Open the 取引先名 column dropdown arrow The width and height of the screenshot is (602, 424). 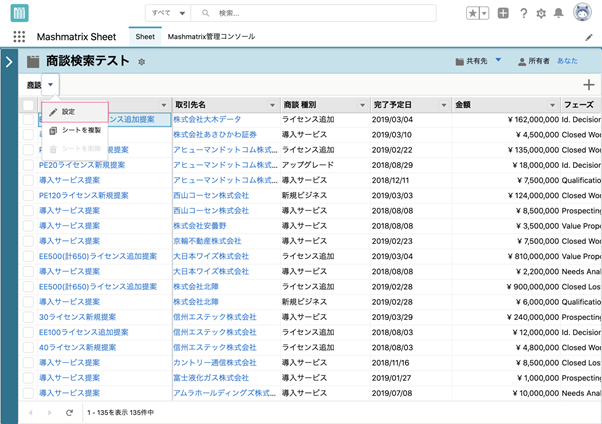pyautogui.click(x=272, y=105)
